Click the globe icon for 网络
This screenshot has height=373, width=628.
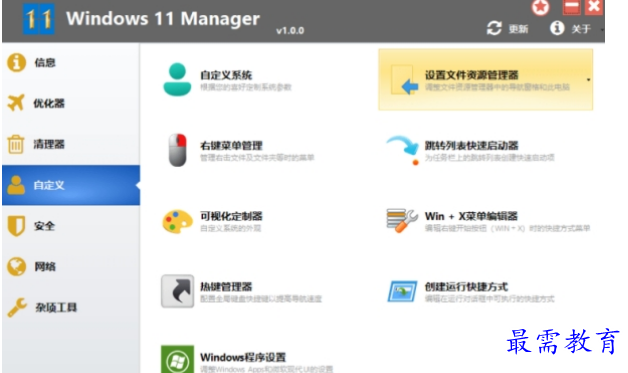tap(16, 266)
